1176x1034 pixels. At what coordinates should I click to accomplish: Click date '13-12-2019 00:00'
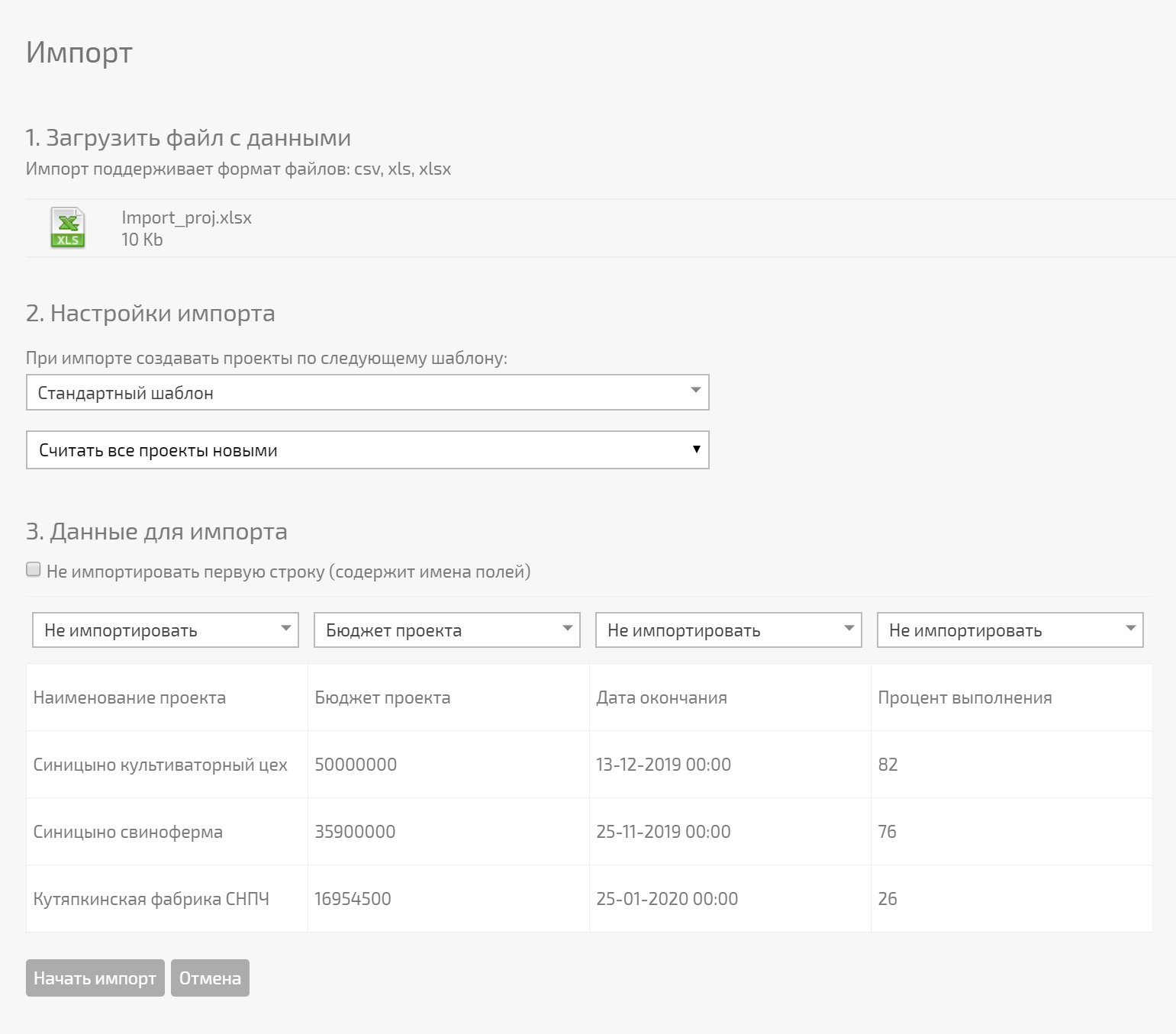click(663, 765)
